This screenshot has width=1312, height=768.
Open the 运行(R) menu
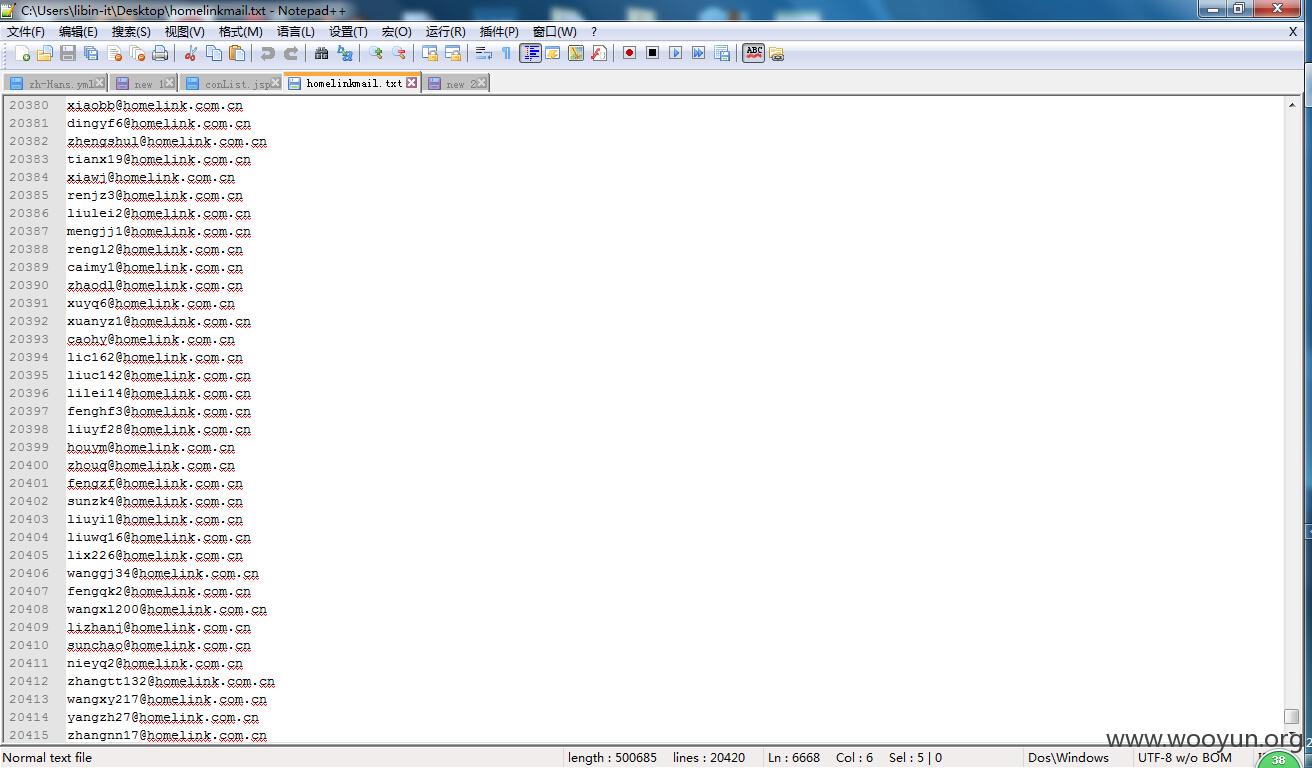coord(445,32)
